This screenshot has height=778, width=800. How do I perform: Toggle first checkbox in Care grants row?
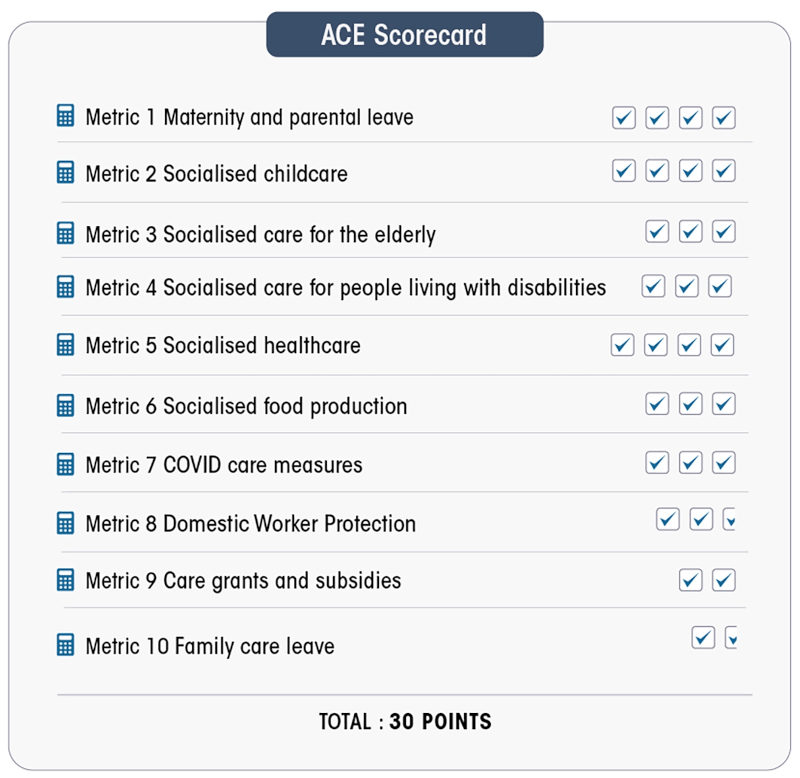click(x=690, y=580)
